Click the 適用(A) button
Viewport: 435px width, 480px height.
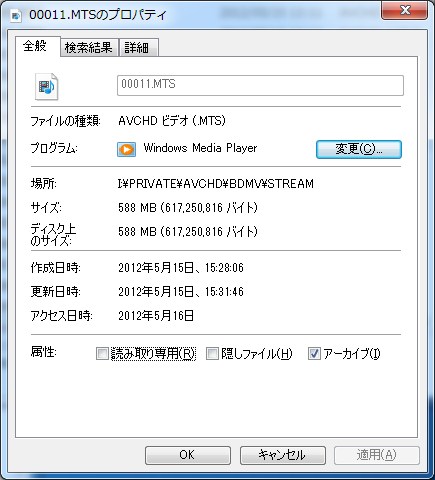point(377,455)
